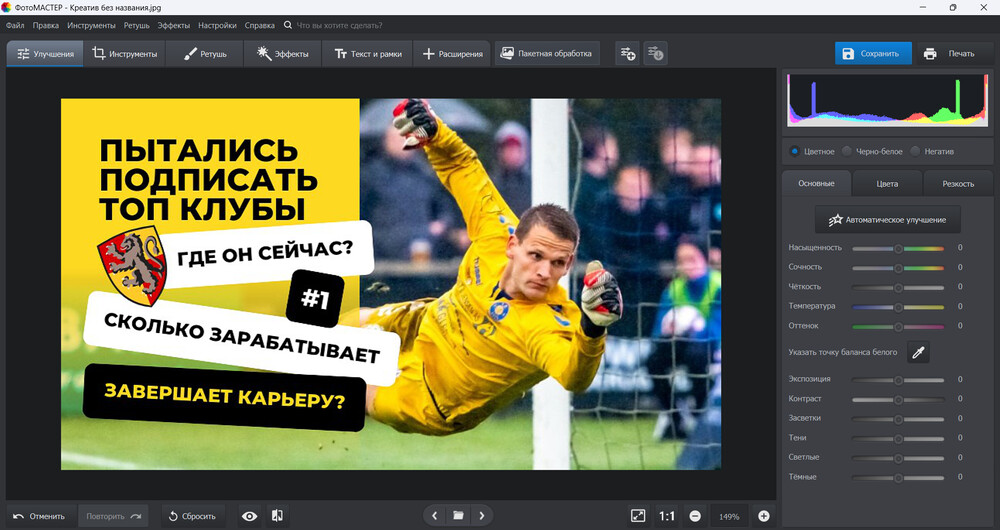The image size is (1000, 530).
Task: Select the Черно-белое radio option
Action: (x=847, y=151)
